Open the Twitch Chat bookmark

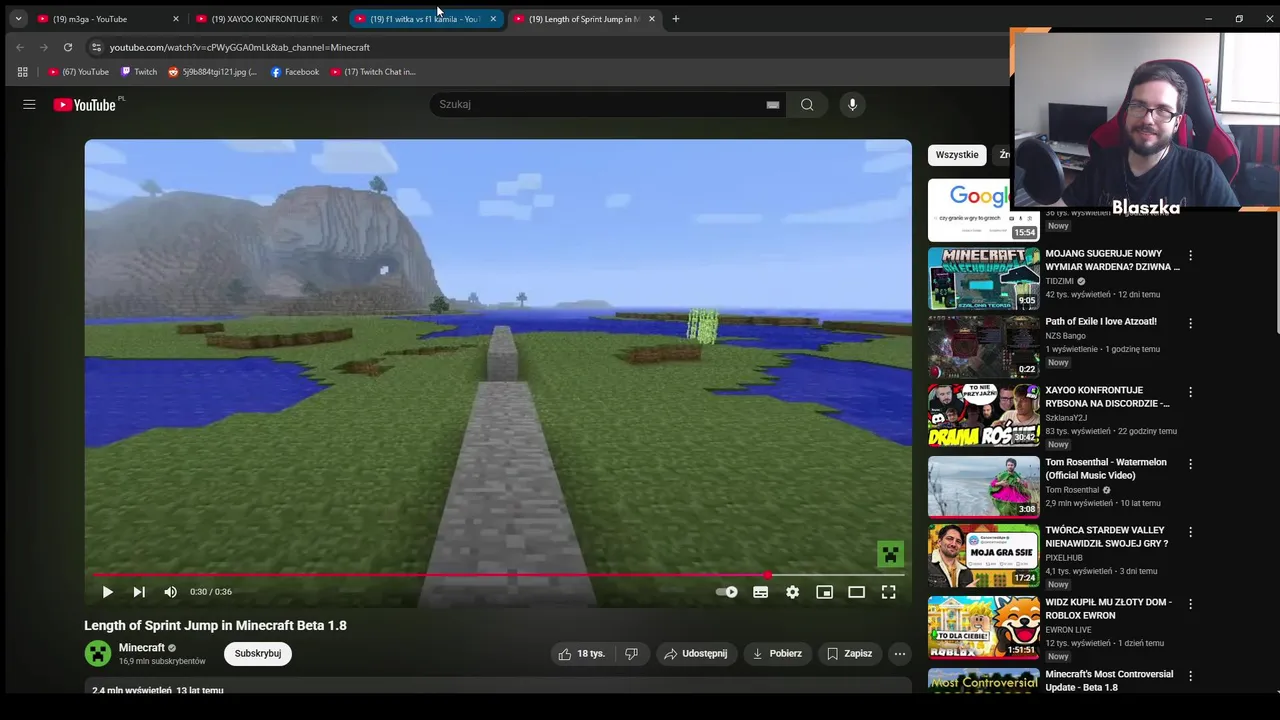(373, 72)
